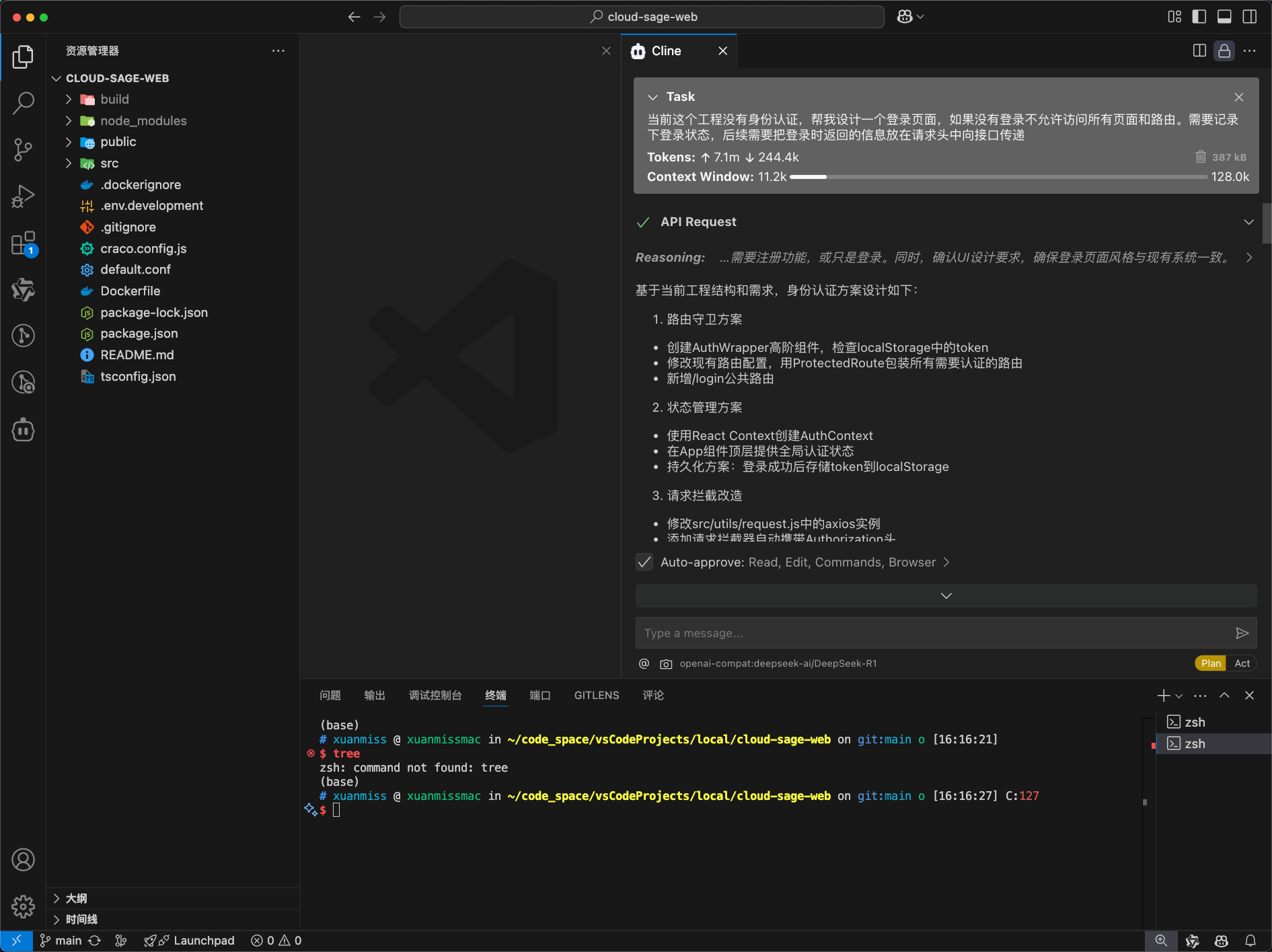Switch to Plan mode

coord(1211,663)
